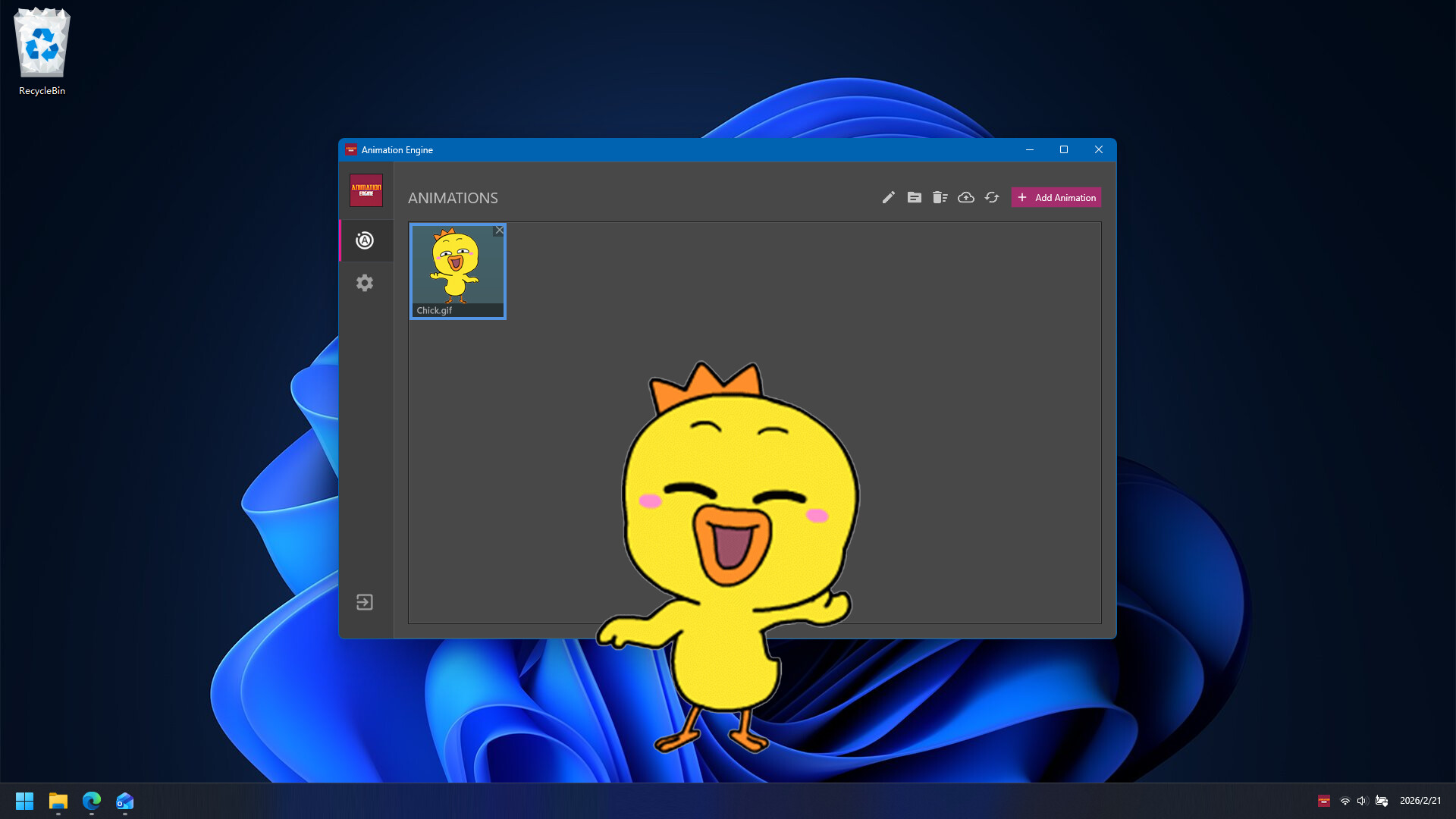Screen dimensions: 1456x819
Task: Click the Animation Engine logo in the sidebar
Action: point(366,190)
